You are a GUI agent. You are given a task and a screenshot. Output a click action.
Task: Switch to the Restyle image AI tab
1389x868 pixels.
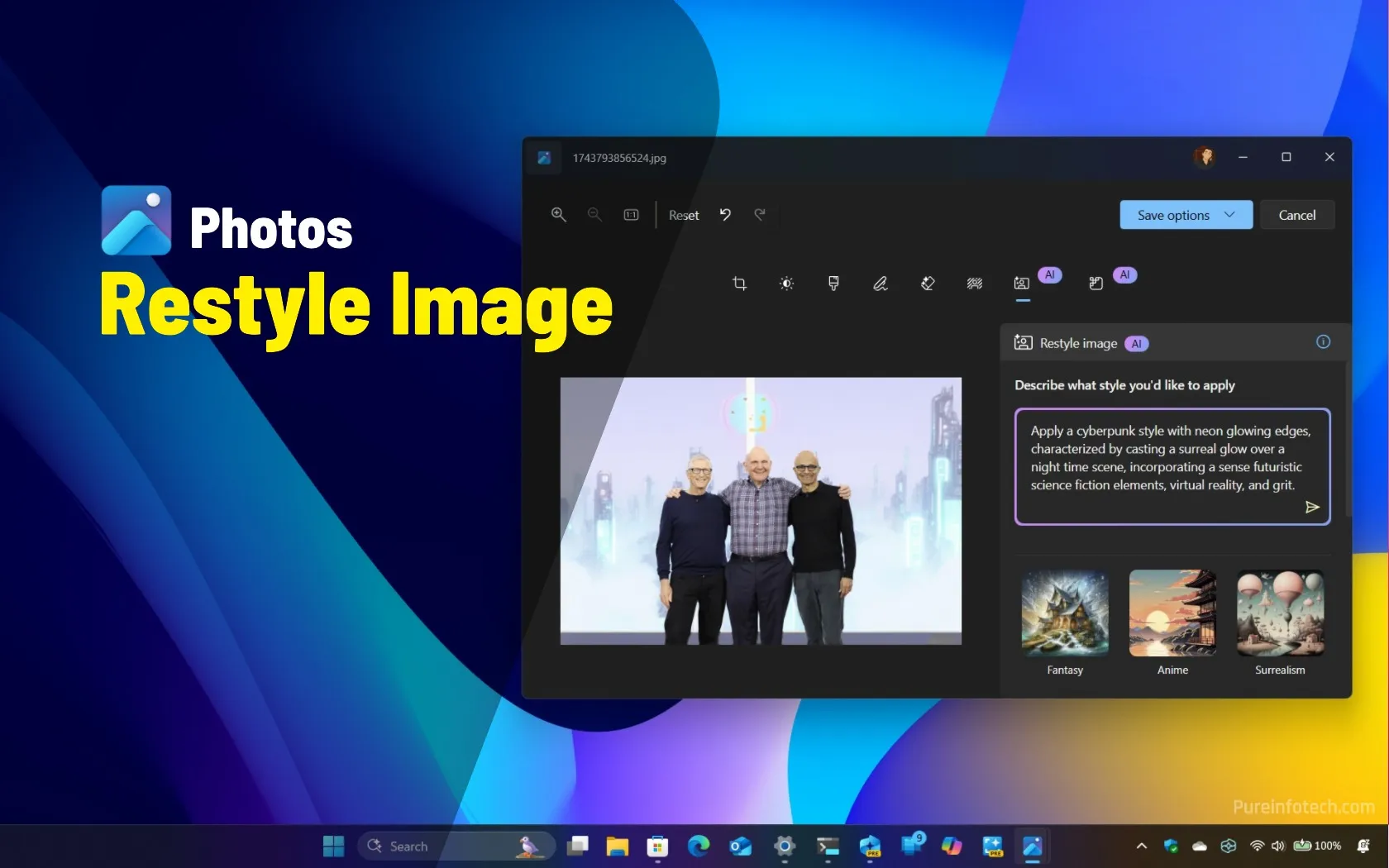(x=1023, y=284)
